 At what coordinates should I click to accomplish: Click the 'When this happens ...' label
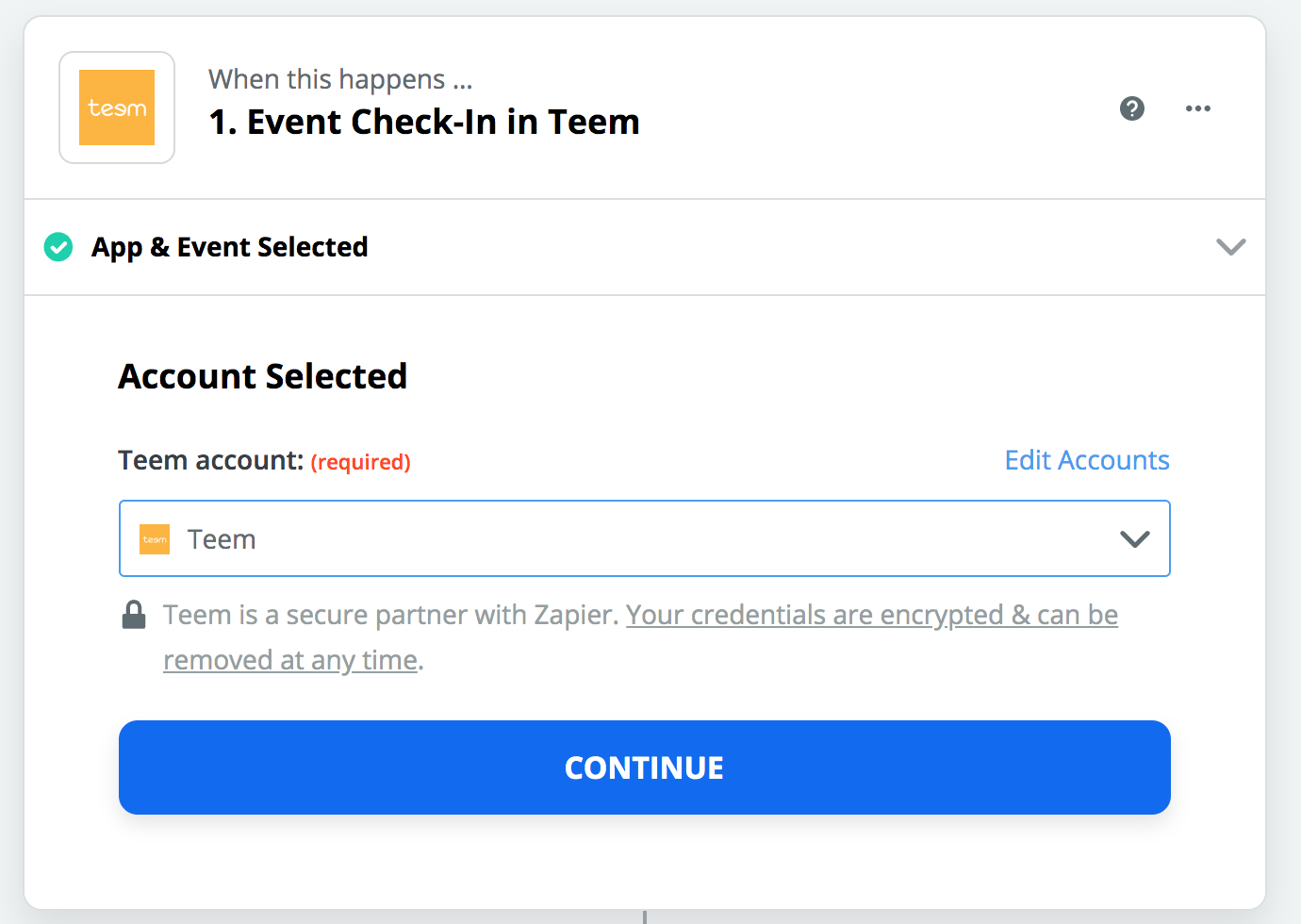(340, 79)
